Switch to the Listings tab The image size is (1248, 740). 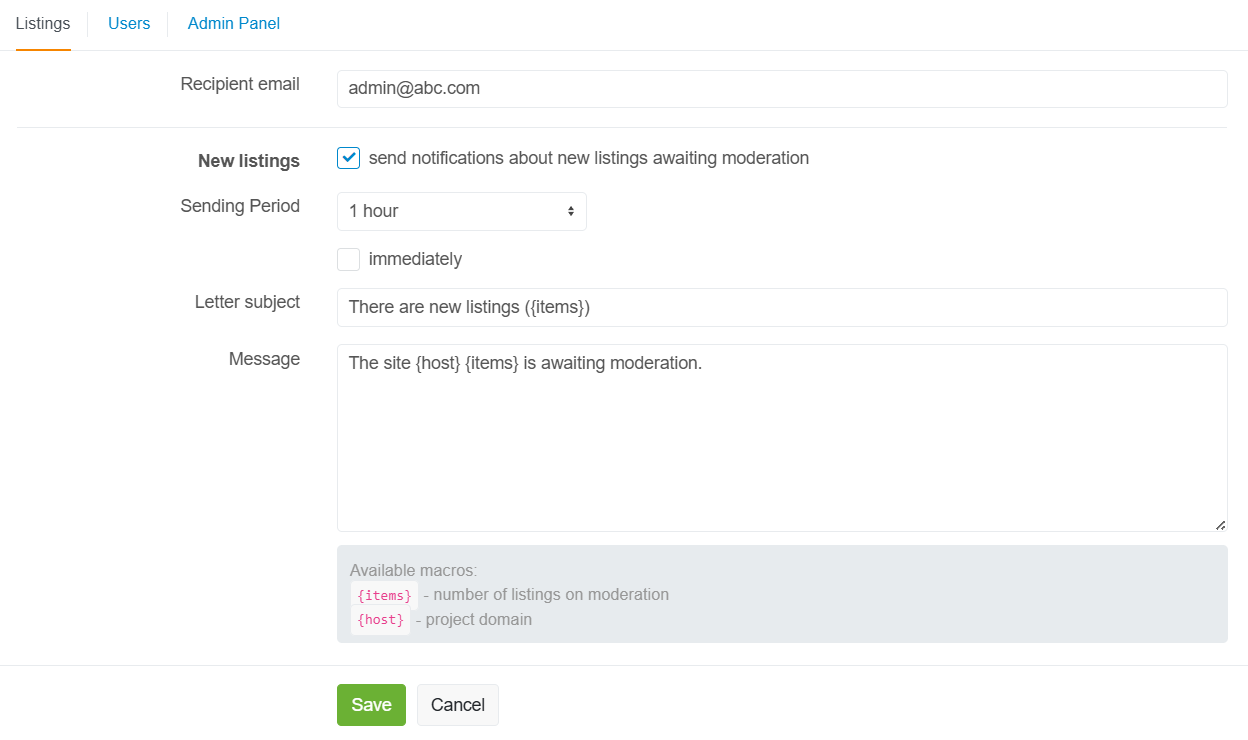(43, 23)
